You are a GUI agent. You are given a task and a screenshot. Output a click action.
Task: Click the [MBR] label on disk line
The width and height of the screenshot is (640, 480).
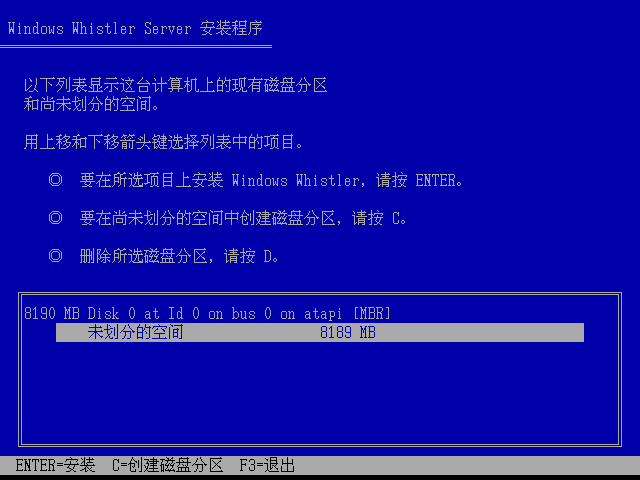(371, 313)
